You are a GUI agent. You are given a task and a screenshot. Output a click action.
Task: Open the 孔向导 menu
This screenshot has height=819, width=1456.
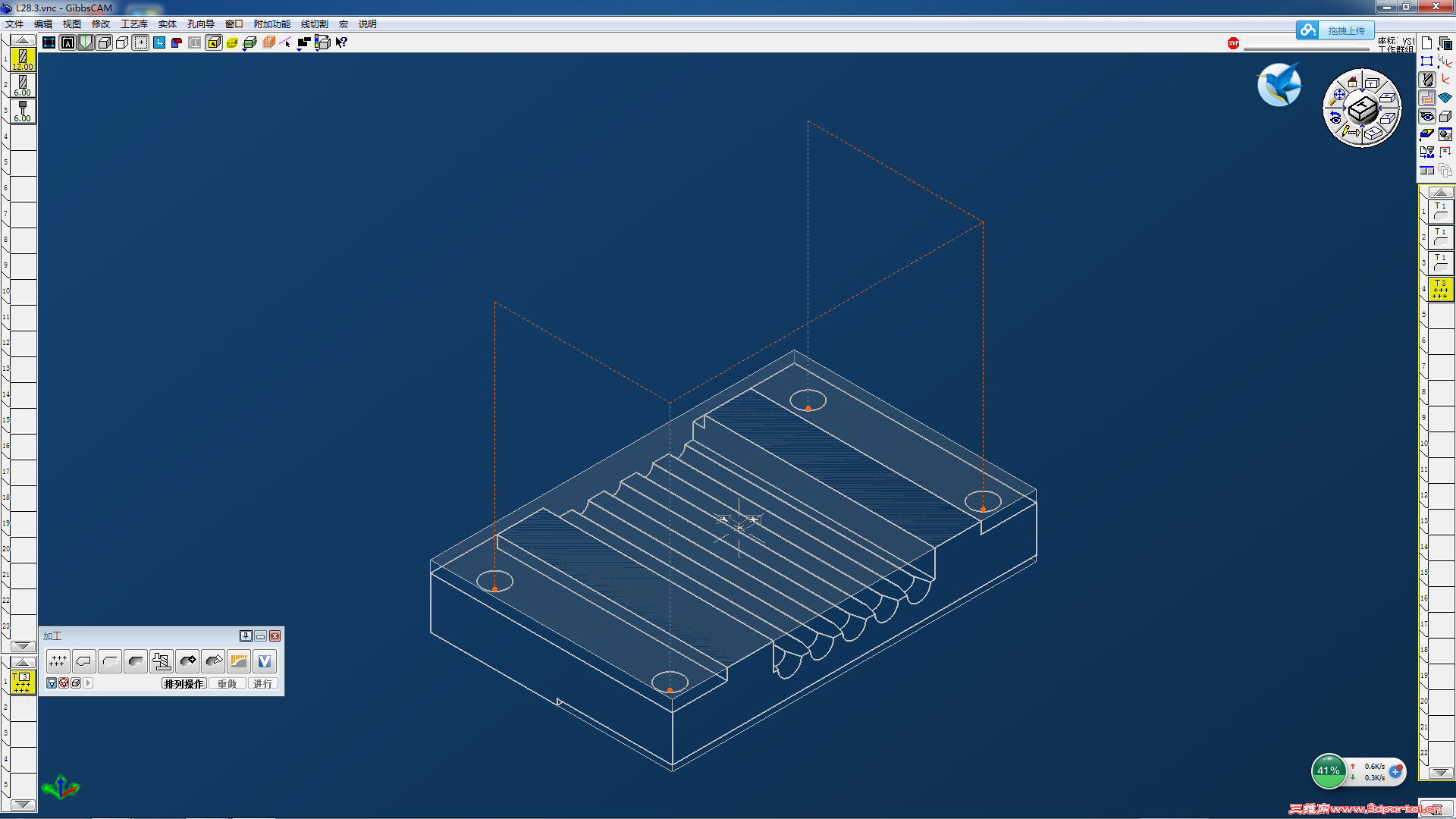pos(200,24)
